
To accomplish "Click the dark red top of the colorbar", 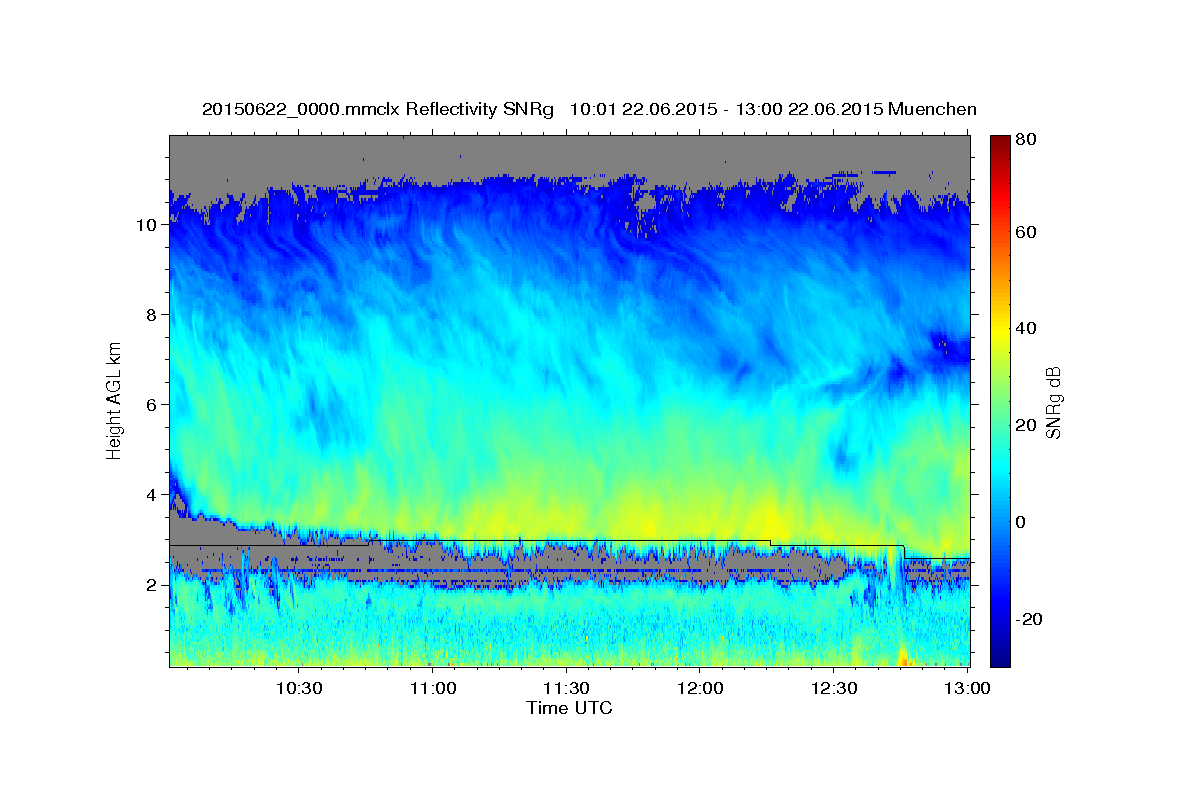I will pyautogui.click(x=999, y=141).
